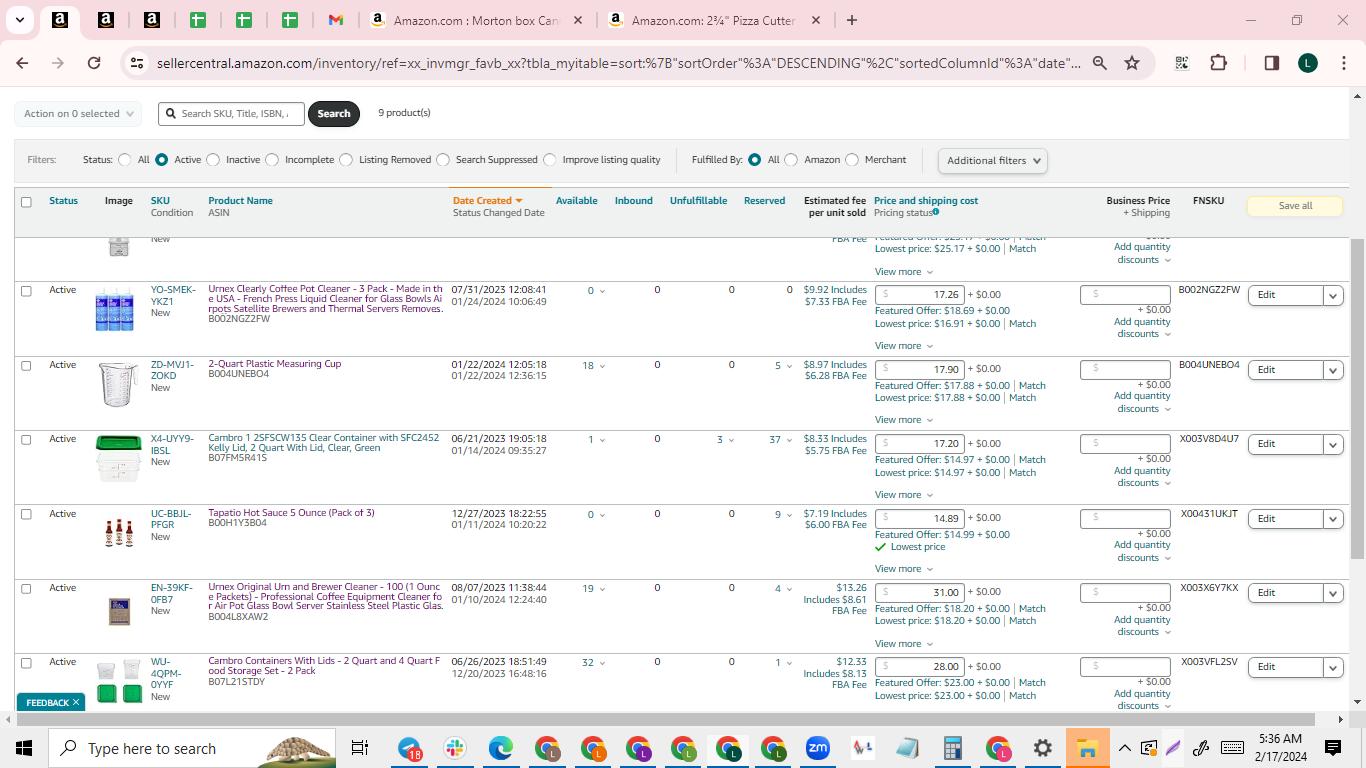Close the Morton box Amazon tab
Viewport: 1366px width, 768px height.
click(580, 20)
